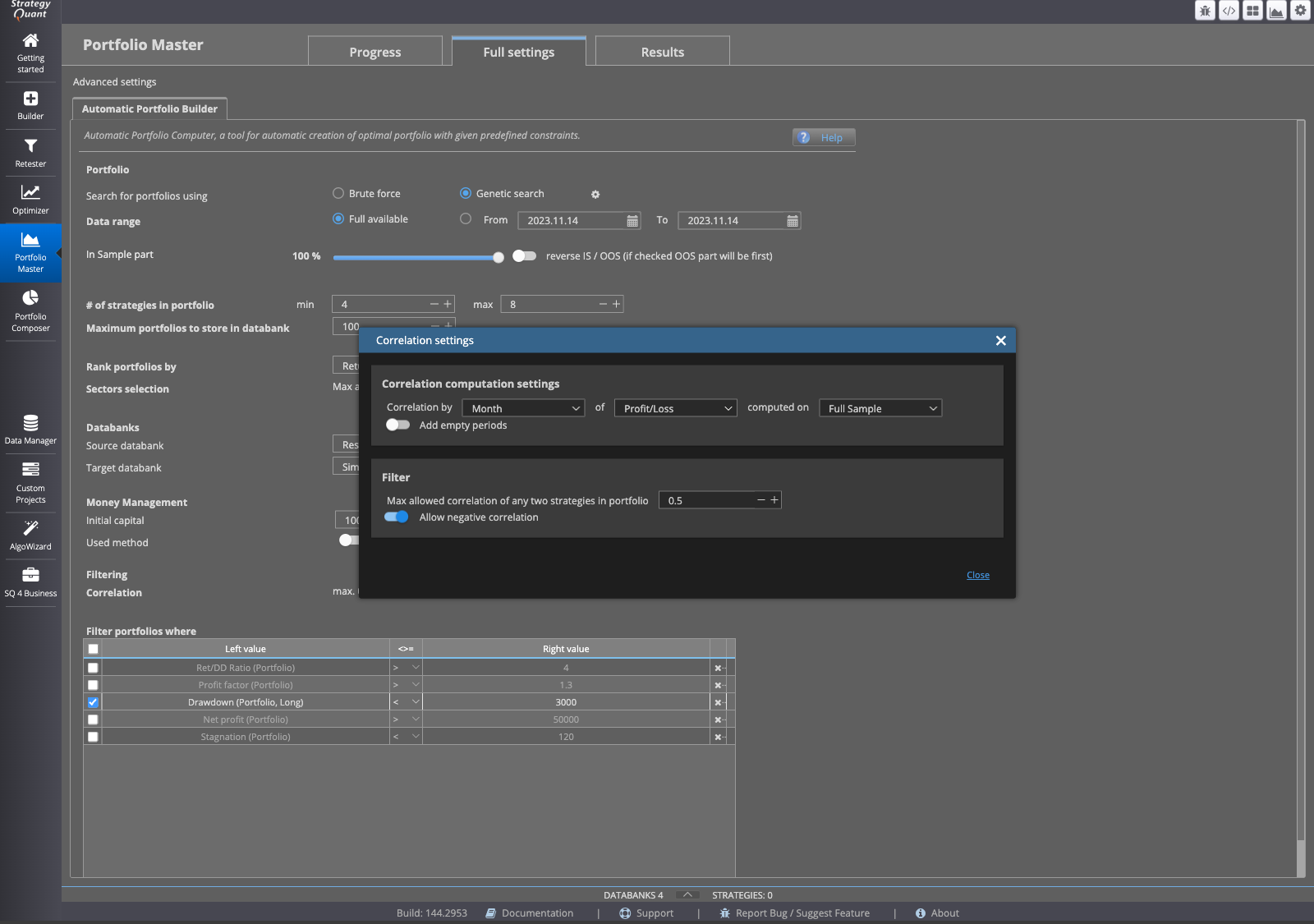Click the area chart icon, top right
Image resolution: width=1314 pixels, height=924 pixels.
1276,11
